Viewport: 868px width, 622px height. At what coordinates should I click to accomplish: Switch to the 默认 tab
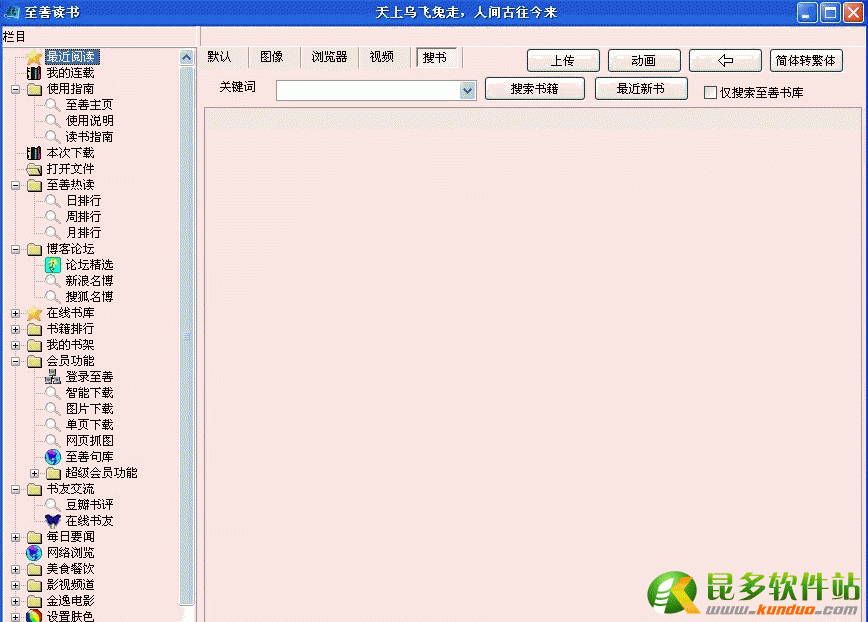point(219,57)
